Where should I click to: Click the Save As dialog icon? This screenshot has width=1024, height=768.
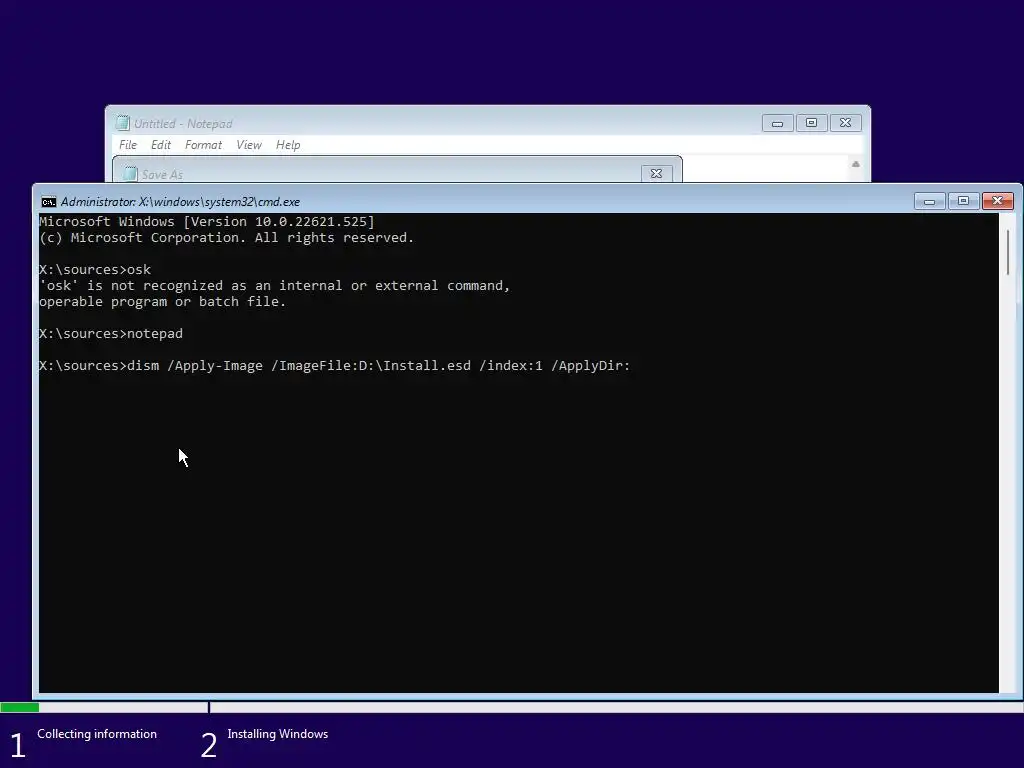coord(130,174)
